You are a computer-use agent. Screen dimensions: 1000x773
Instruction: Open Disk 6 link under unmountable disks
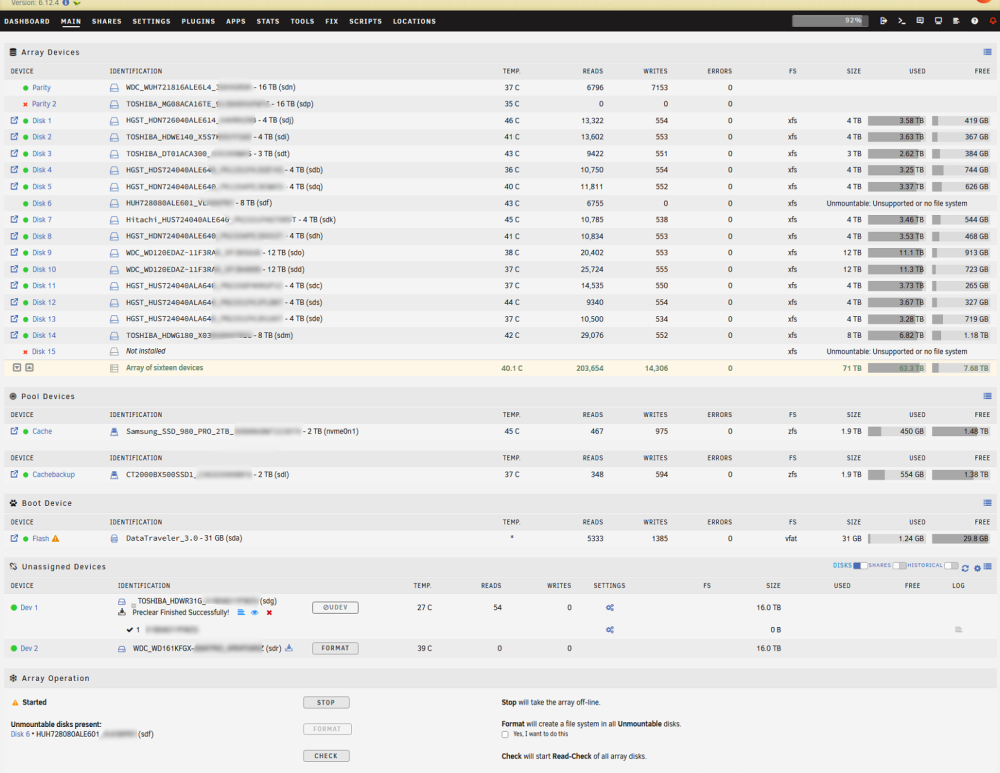20,734
